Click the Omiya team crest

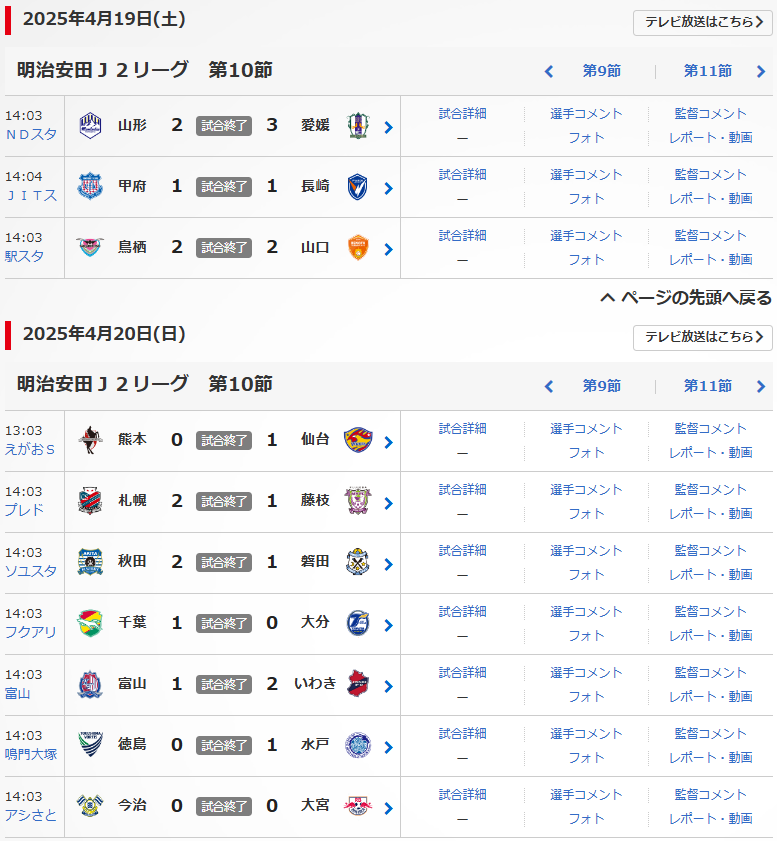[357, 806]
